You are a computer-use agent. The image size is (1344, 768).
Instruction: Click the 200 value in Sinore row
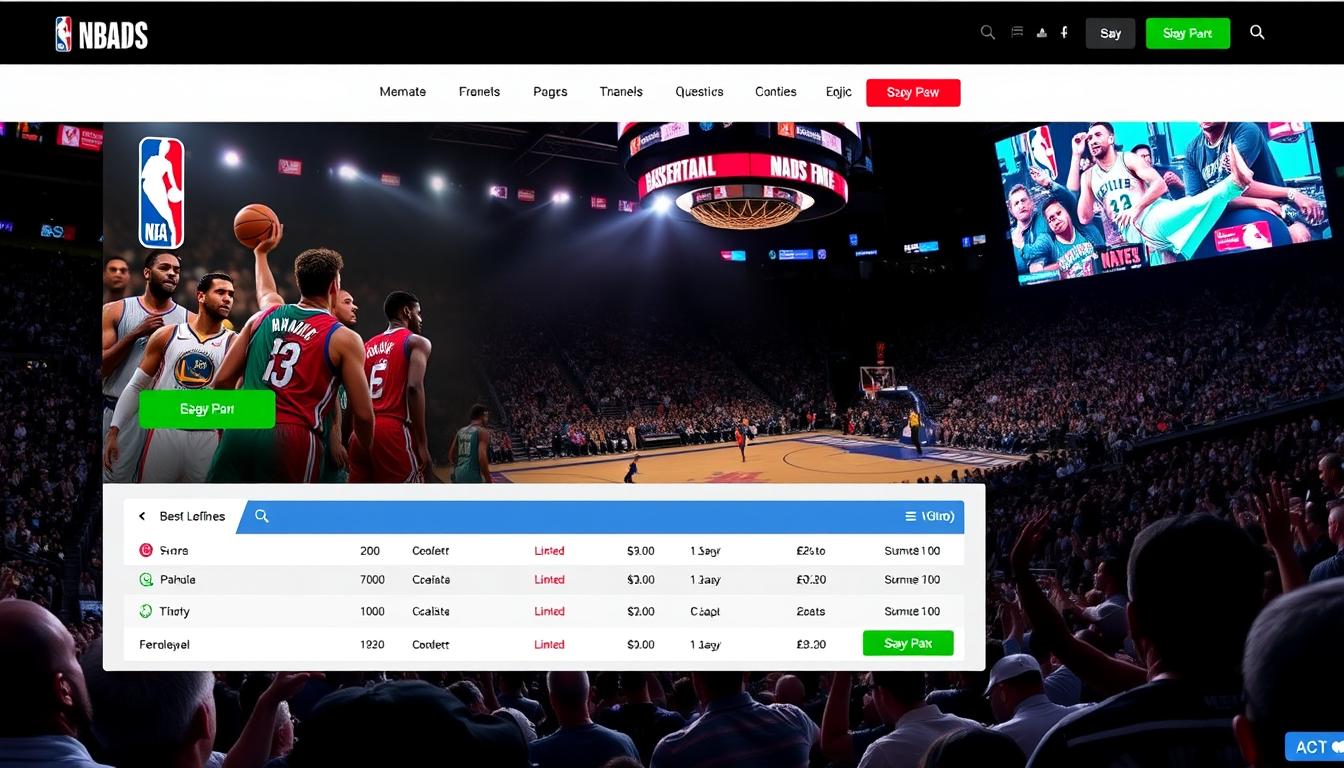[x=370, y=551]
